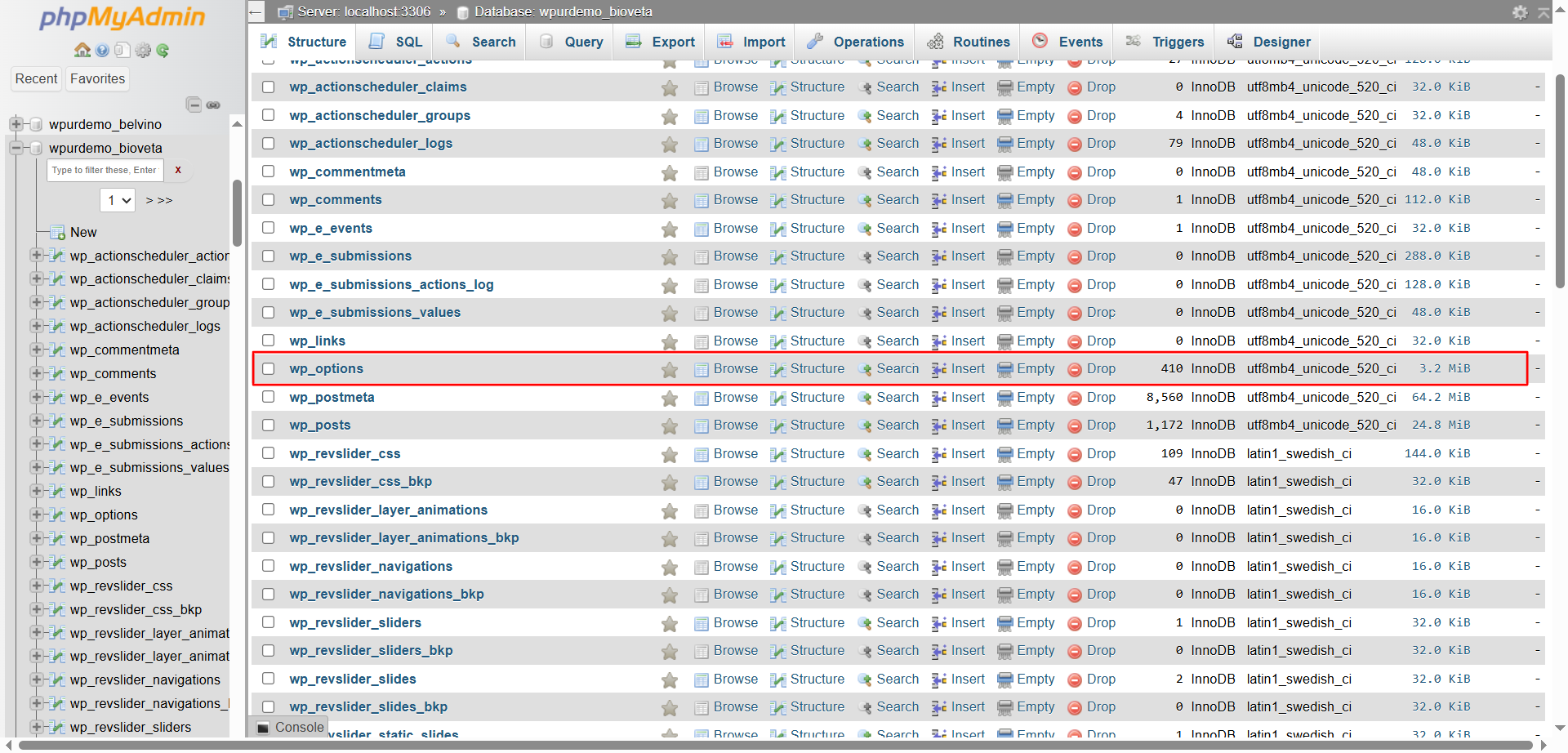The image size is (1568, 753).
Task: Check the wp_revslider_css_bkp checkbox
Action: pyautogui.click(x=268, y=482)
